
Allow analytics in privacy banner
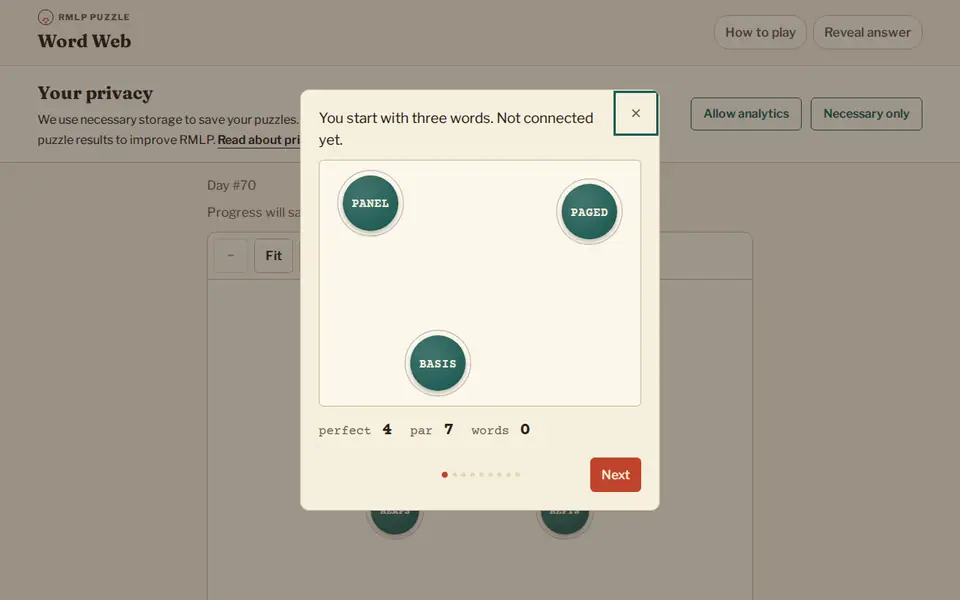point(746,114)
